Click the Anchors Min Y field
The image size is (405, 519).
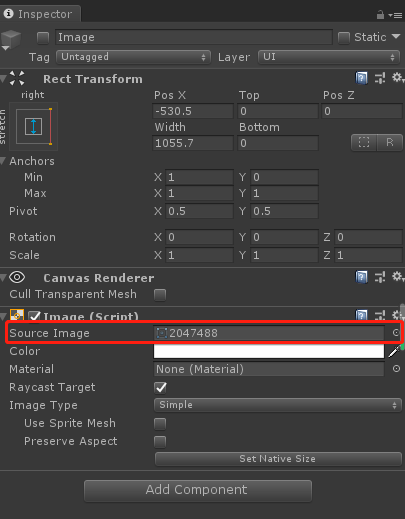pyautogui.click(x=284, y=177)
